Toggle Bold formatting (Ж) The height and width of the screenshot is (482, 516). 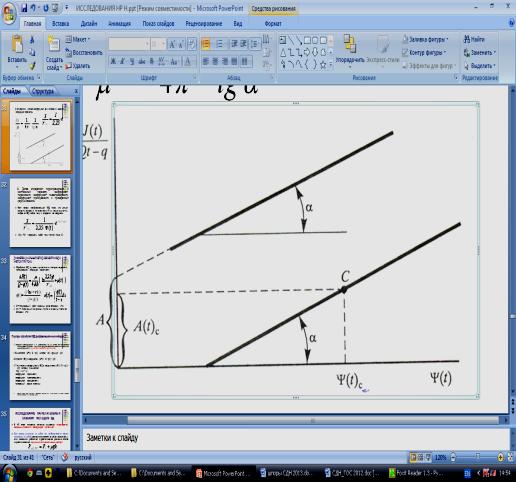point(113,61)
